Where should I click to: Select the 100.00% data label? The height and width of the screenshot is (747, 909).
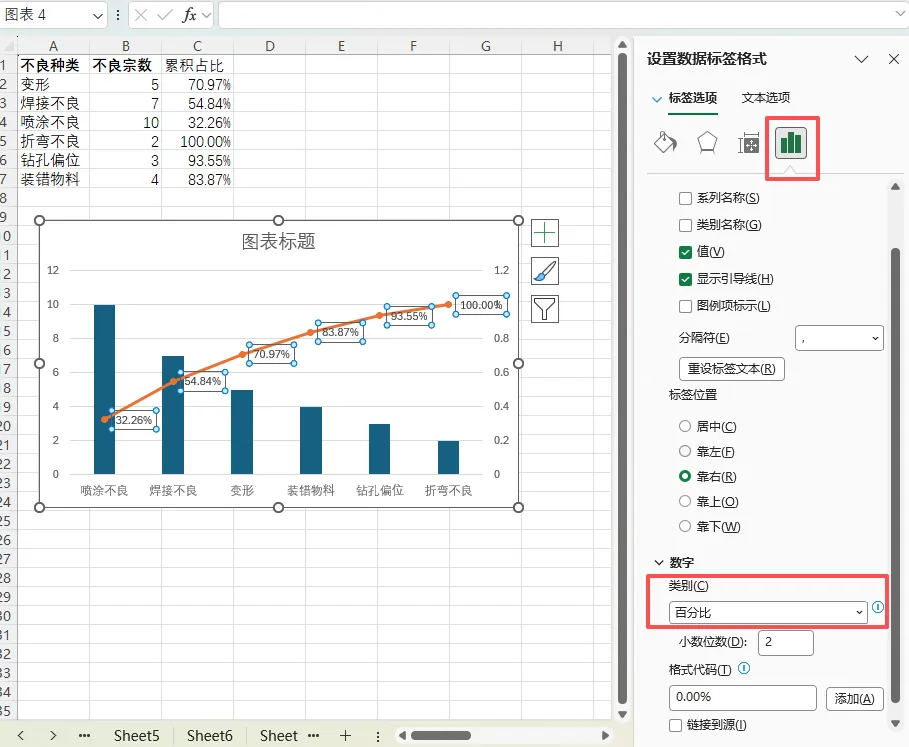pyautogui.click(x=481, y=305)
